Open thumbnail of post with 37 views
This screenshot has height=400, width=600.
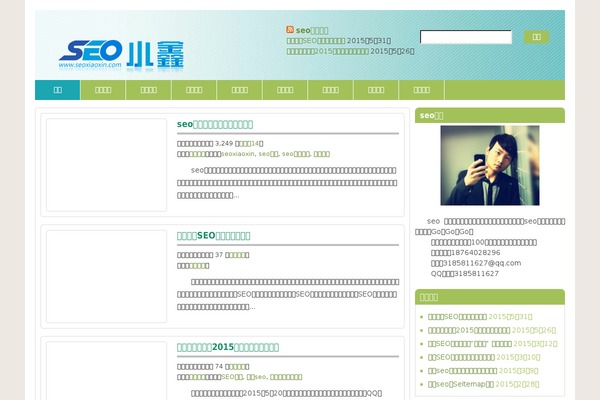(106, 276)
